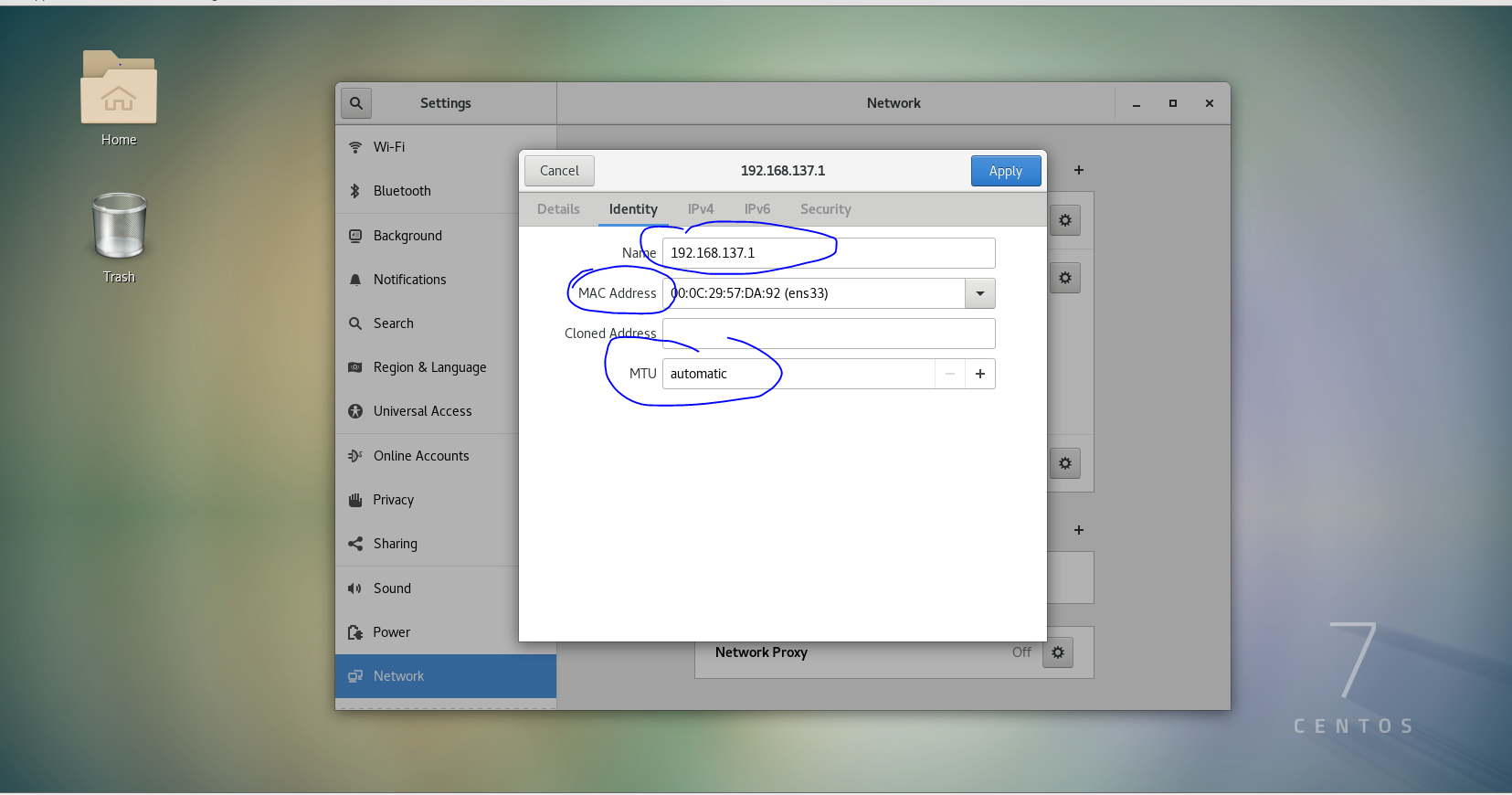Viewport: 1512px width, 795px height.
Task: Click the Network Proxy label
Action: pyautogui.click(x=761, y=652)
